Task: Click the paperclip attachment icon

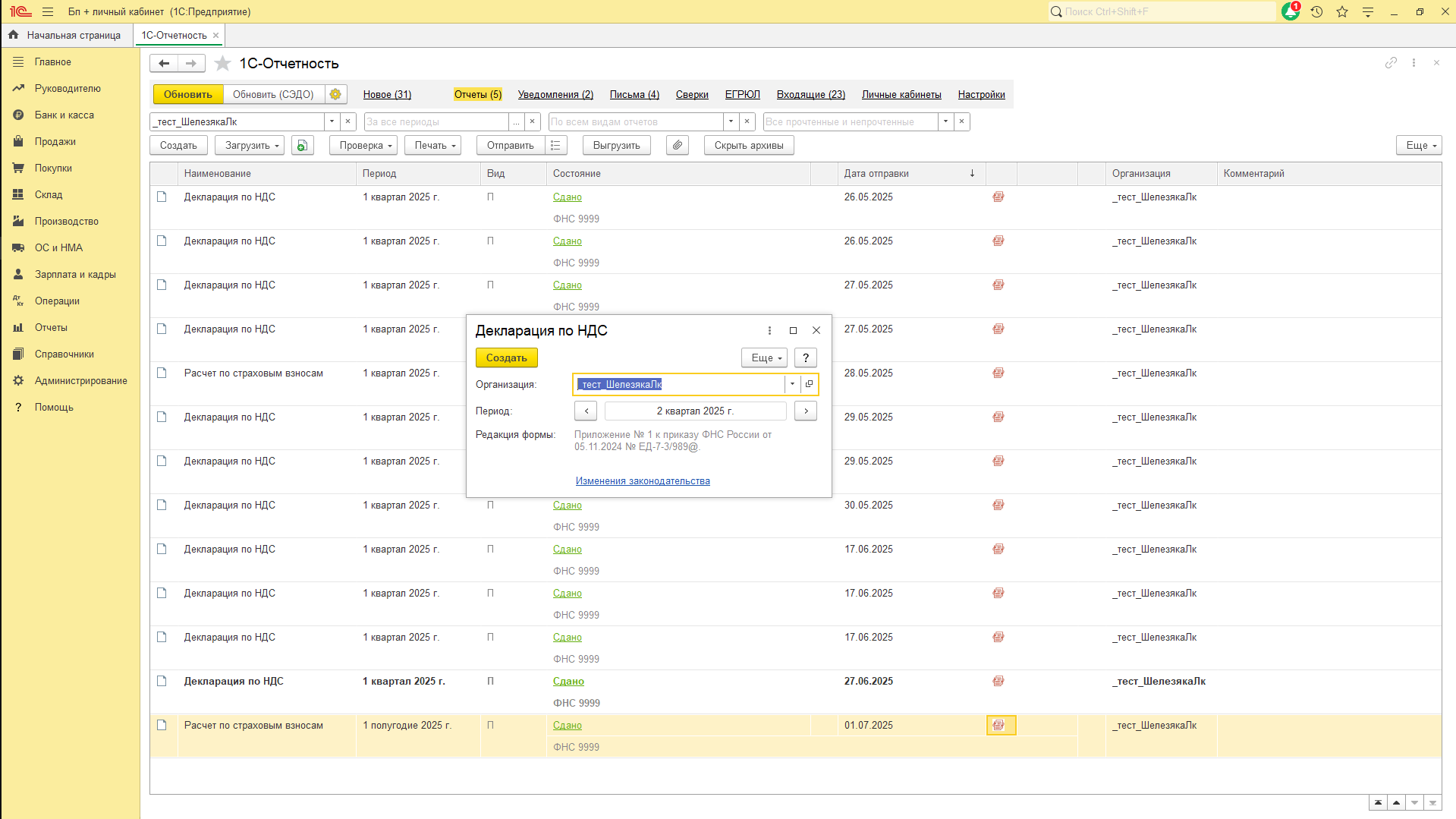Action: click(678, 145)
